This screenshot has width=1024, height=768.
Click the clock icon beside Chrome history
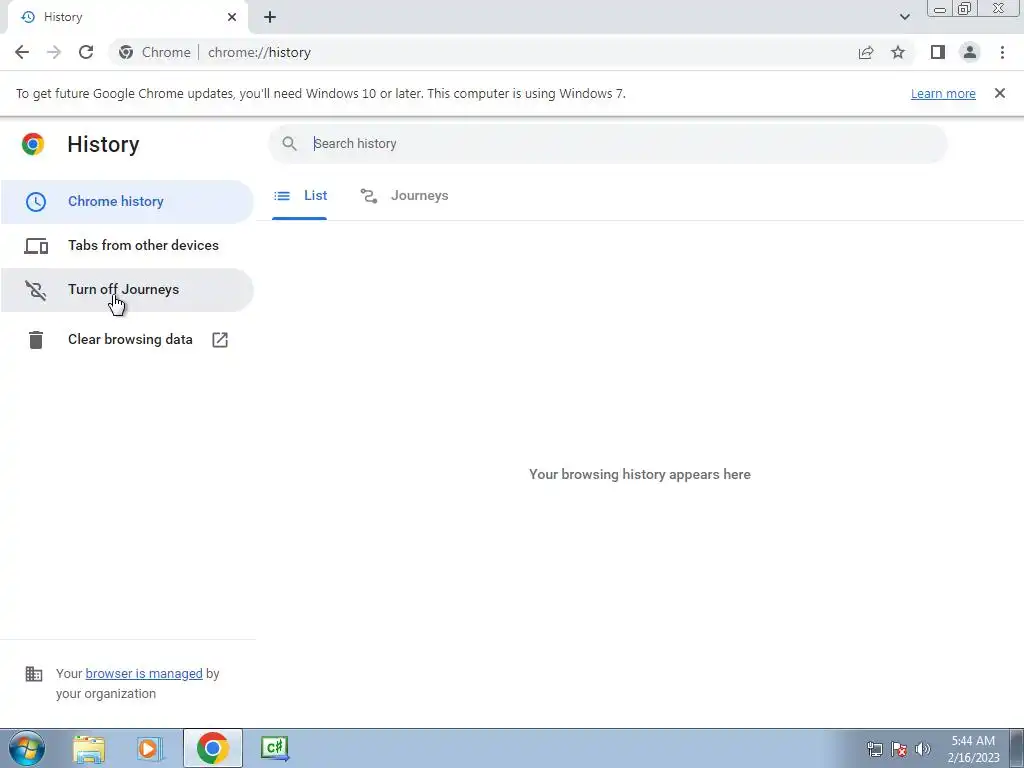point(36,201)
